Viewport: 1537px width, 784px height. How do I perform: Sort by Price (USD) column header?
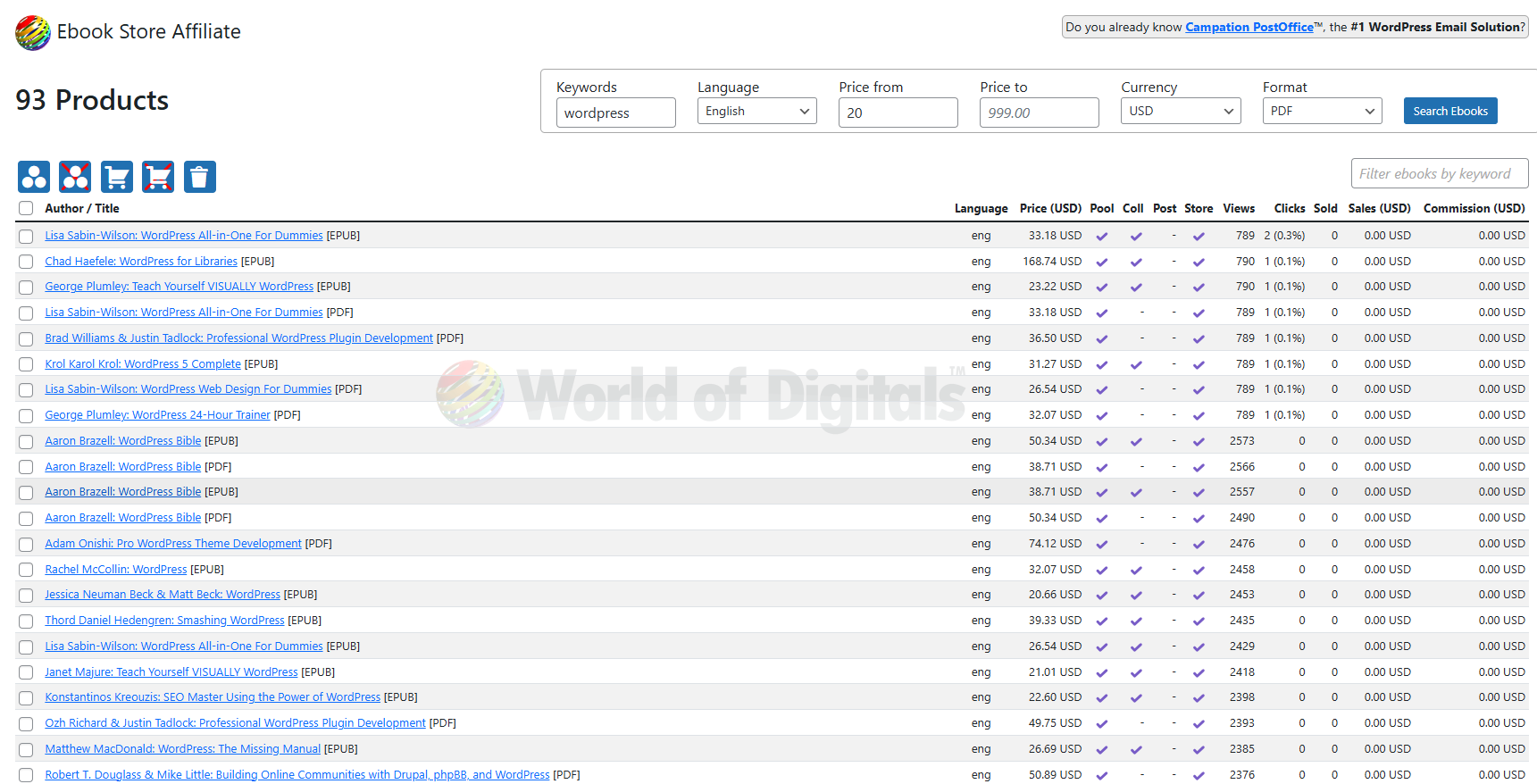pyautogui.click(x=1050, y=208)
